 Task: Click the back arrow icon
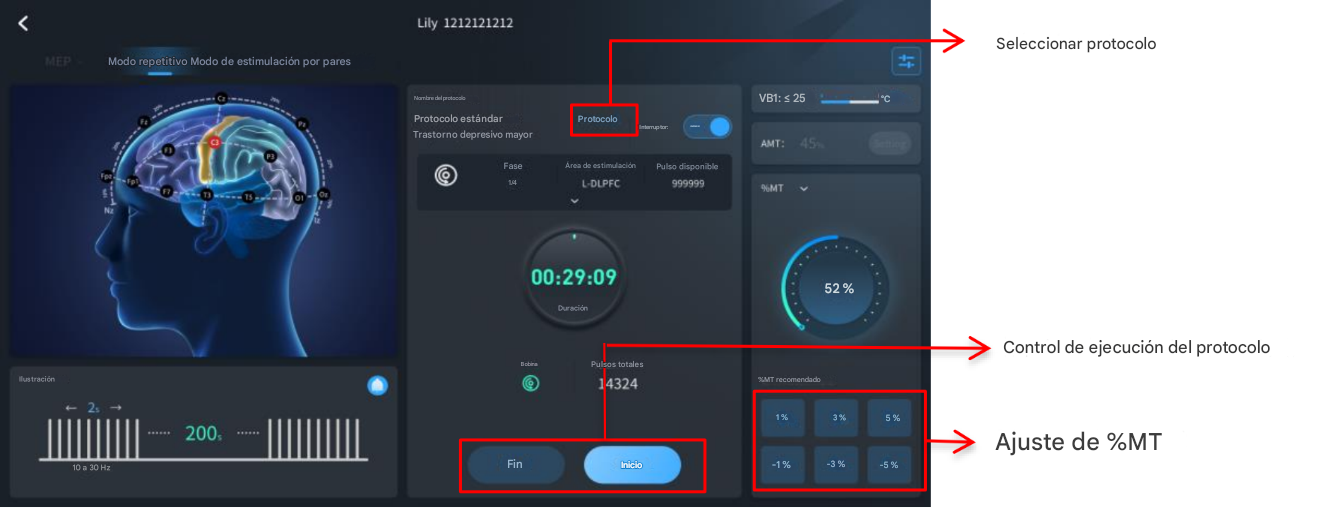[23, 23]
